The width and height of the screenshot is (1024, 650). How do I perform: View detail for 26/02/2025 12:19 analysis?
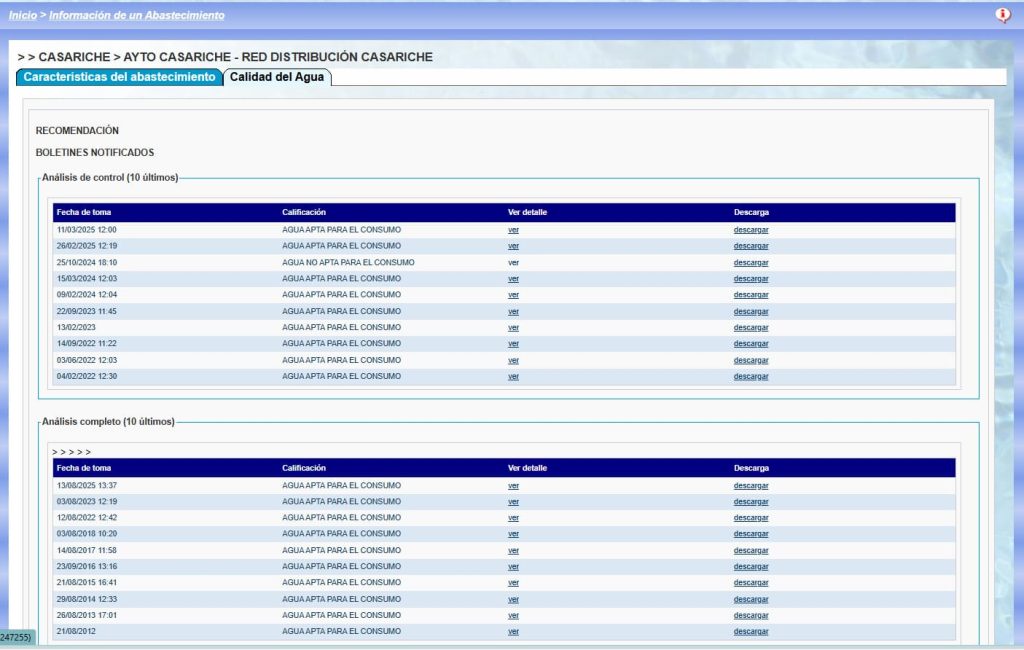click(513, 246)
